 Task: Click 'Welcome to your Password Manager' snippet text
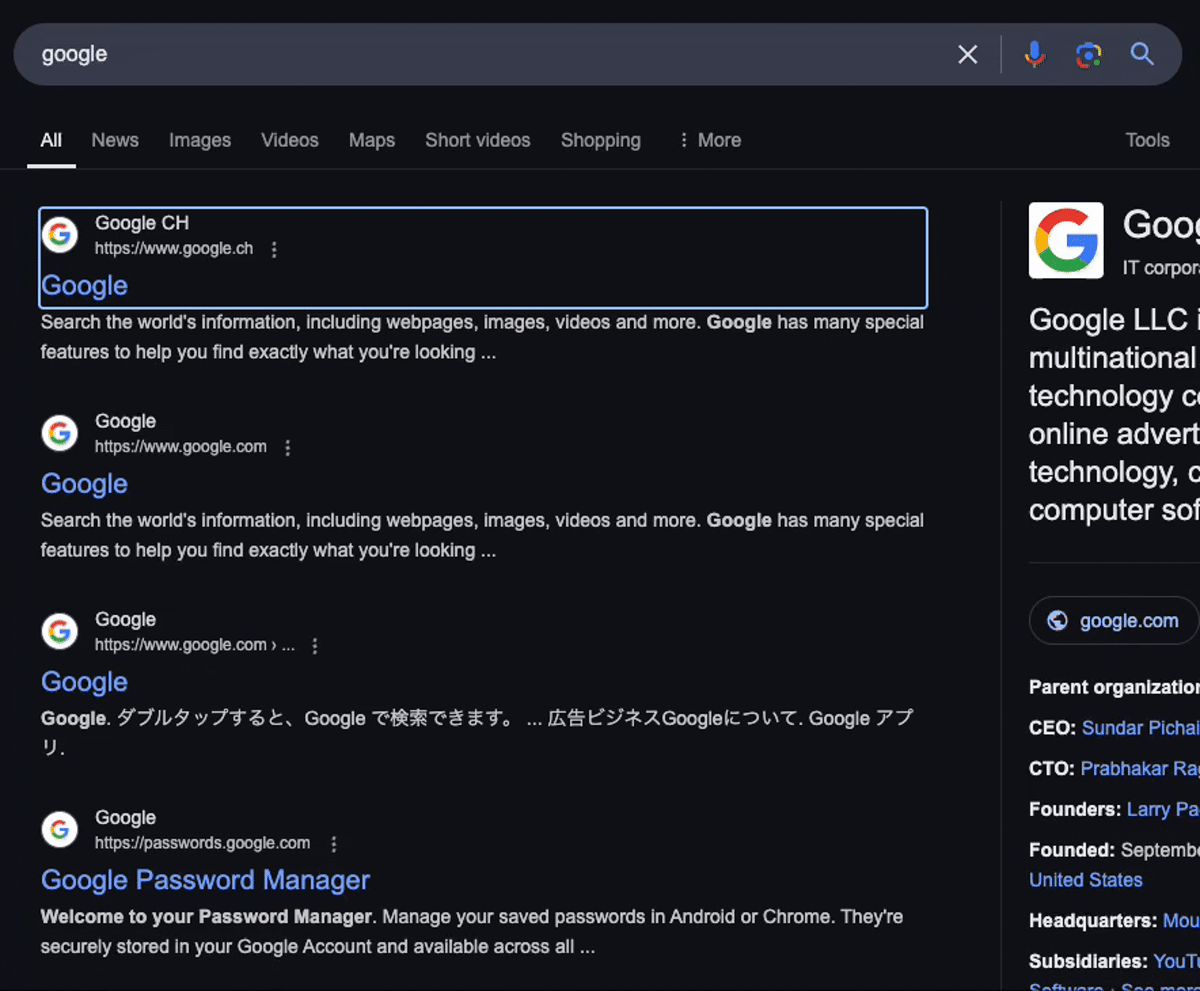(x=207, y=917)
